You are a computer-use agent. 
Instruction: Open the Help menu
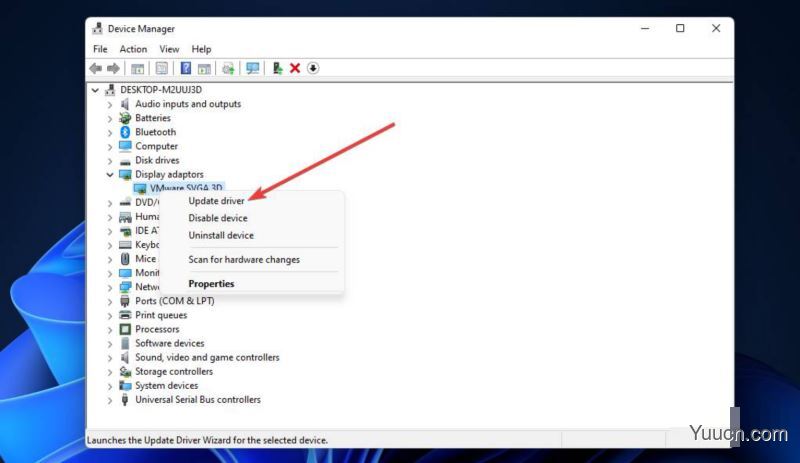coord(202,49)
